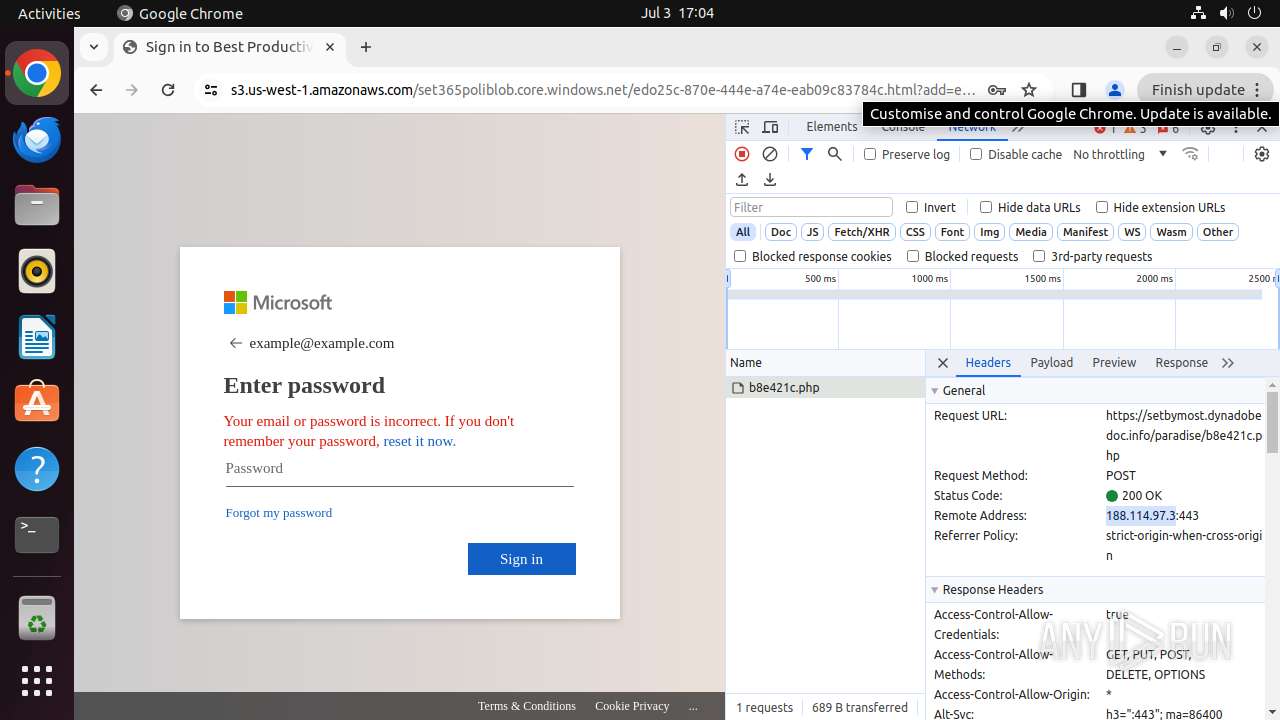Click the Sign in button
The width and height of the screenshot is (1280, 720).
click(522, 559)
